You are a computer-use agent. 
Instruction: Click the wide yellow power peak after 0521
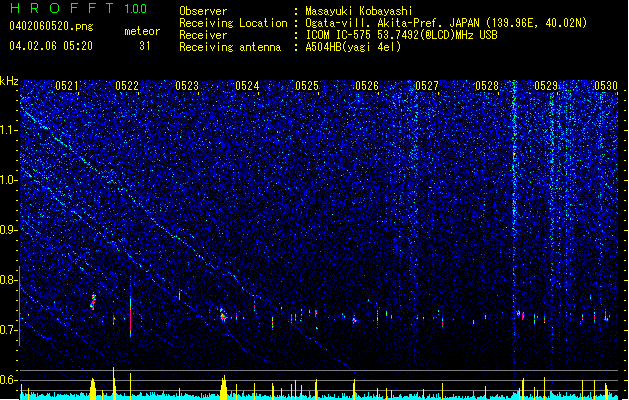pos(93,388)
